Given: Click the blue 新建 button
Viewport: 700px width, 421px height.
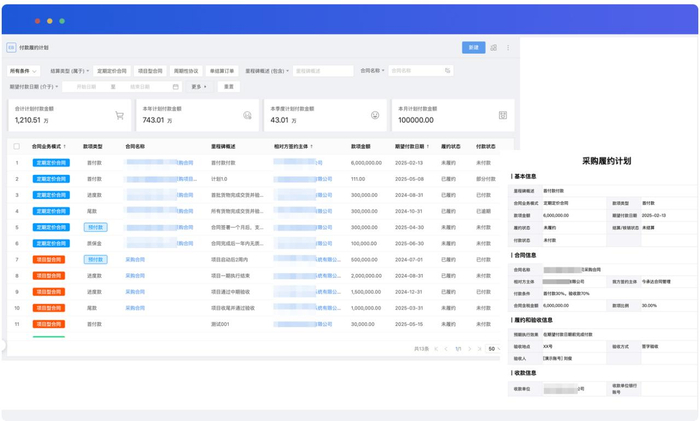Looking at the screenshot, I should tap(472, 47).
